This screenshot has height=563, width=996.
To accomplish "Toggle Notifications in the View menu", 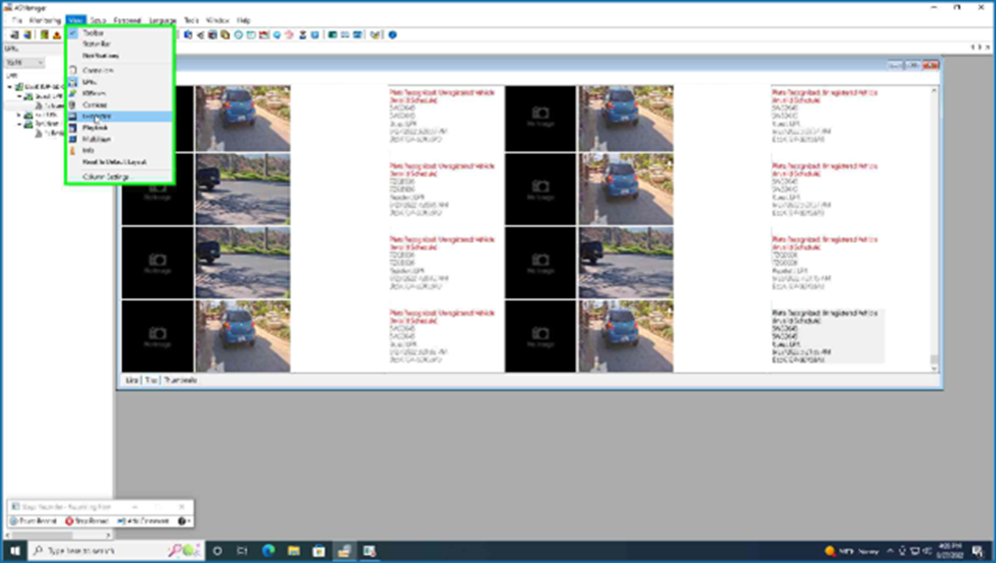I will (x=100, y=56).
